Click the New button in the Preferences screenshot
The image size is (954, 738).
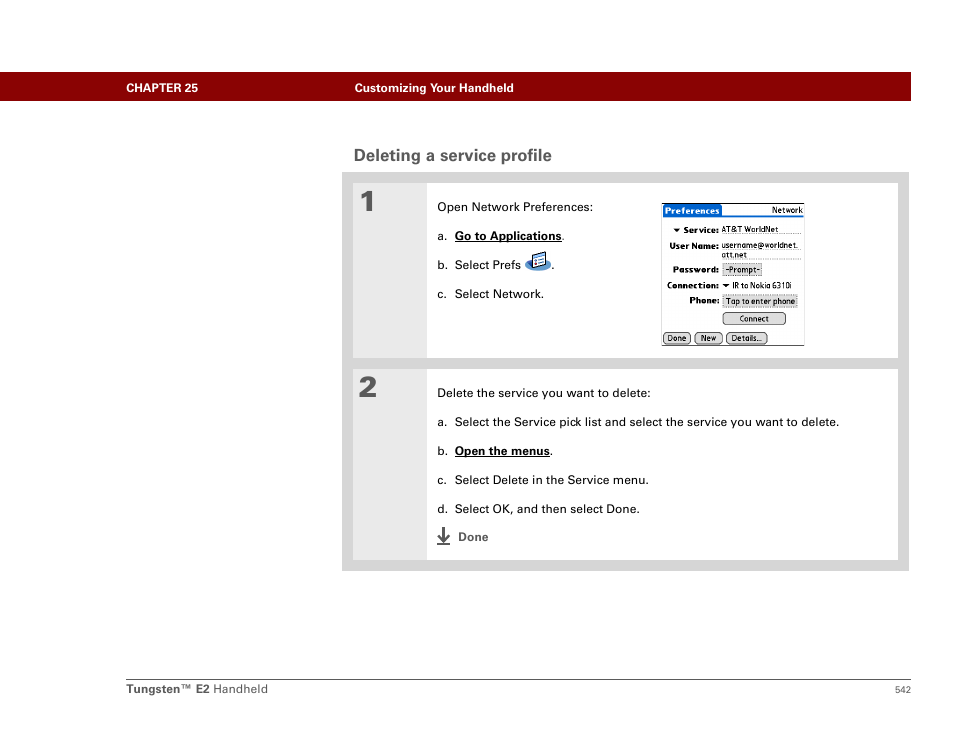pos(708,338)
